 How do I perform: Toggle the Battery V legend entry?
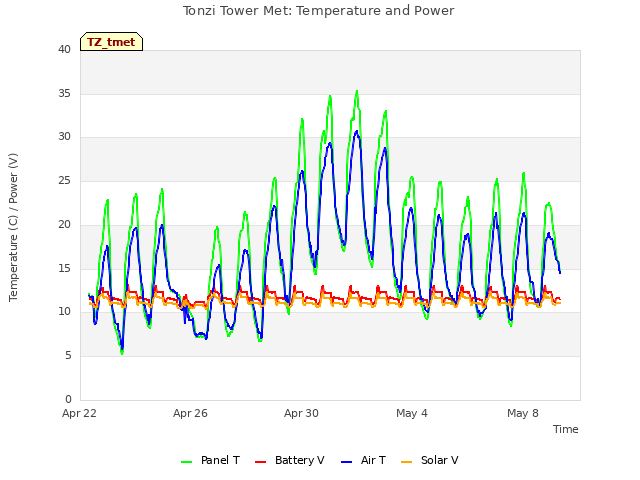(x=289, y=460)
